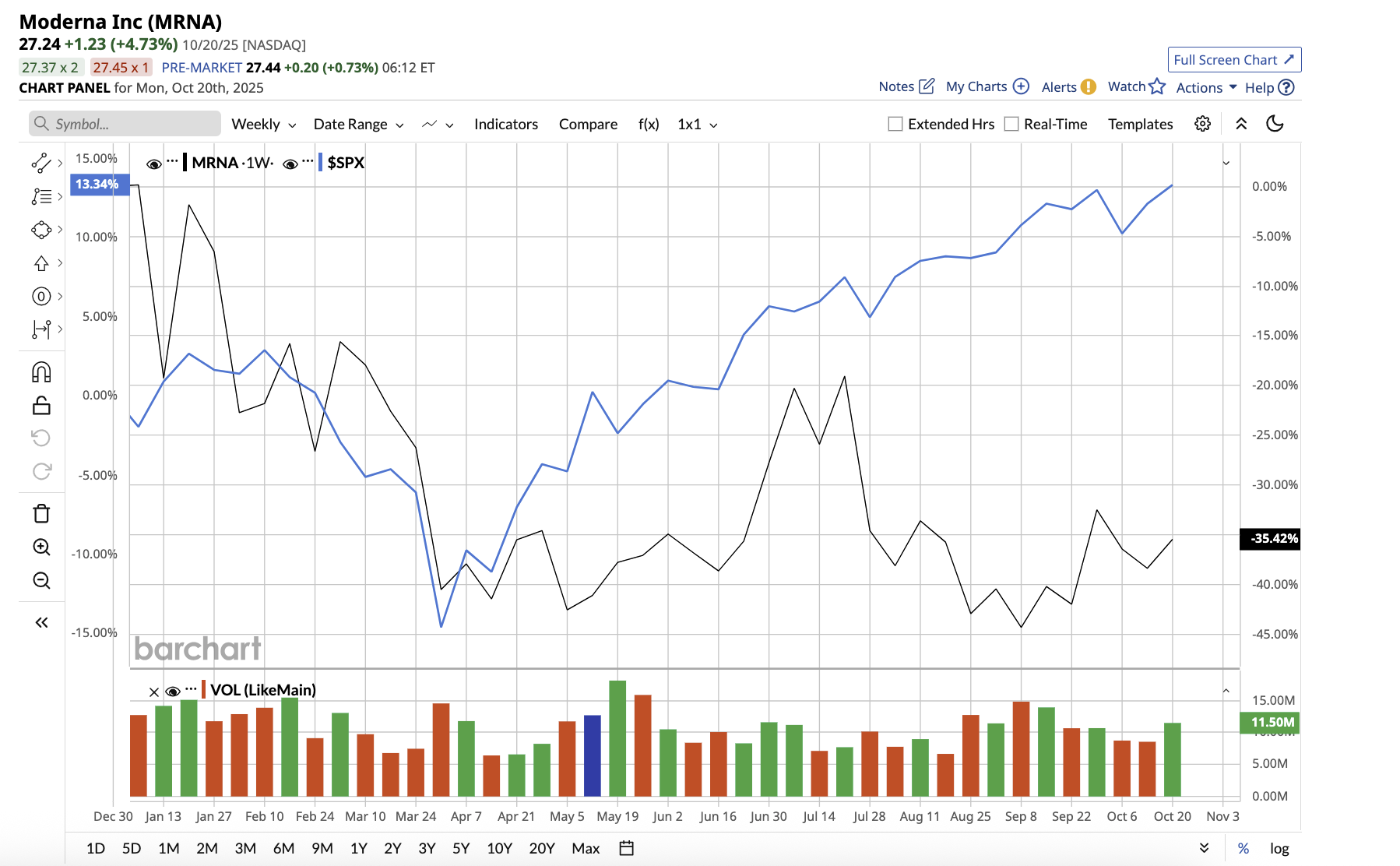The width and height of the screenshot is (1400, 866).
Task: Open MRNA series options menu
Action: 172,161
